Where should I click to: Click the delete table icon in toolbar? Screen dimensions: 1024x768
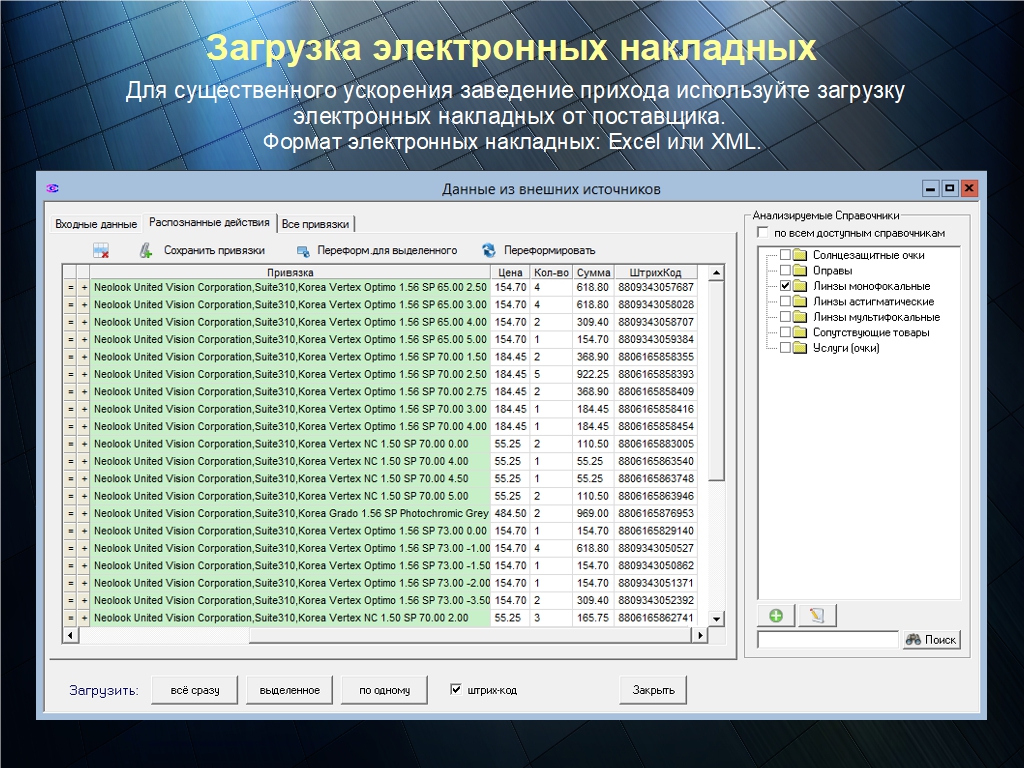[100, 251]
